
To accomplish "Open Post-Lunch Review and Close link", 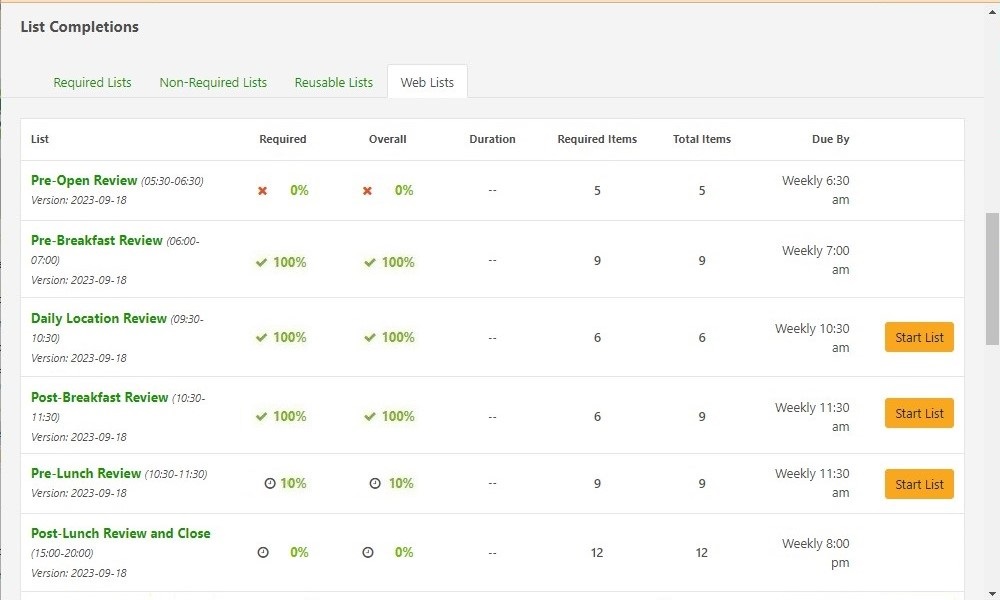I will point(120,534).
